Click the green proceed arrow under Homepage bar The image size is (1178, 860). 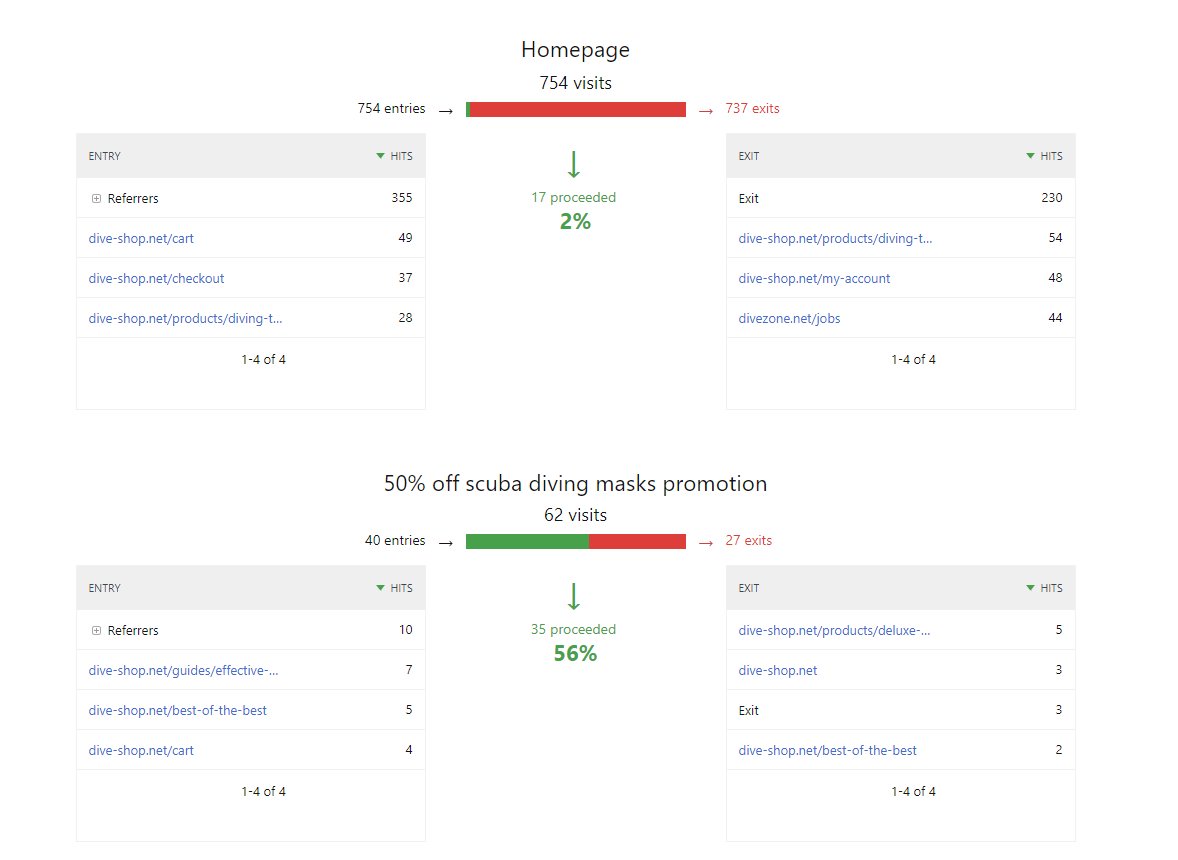[x=573, y=163]
